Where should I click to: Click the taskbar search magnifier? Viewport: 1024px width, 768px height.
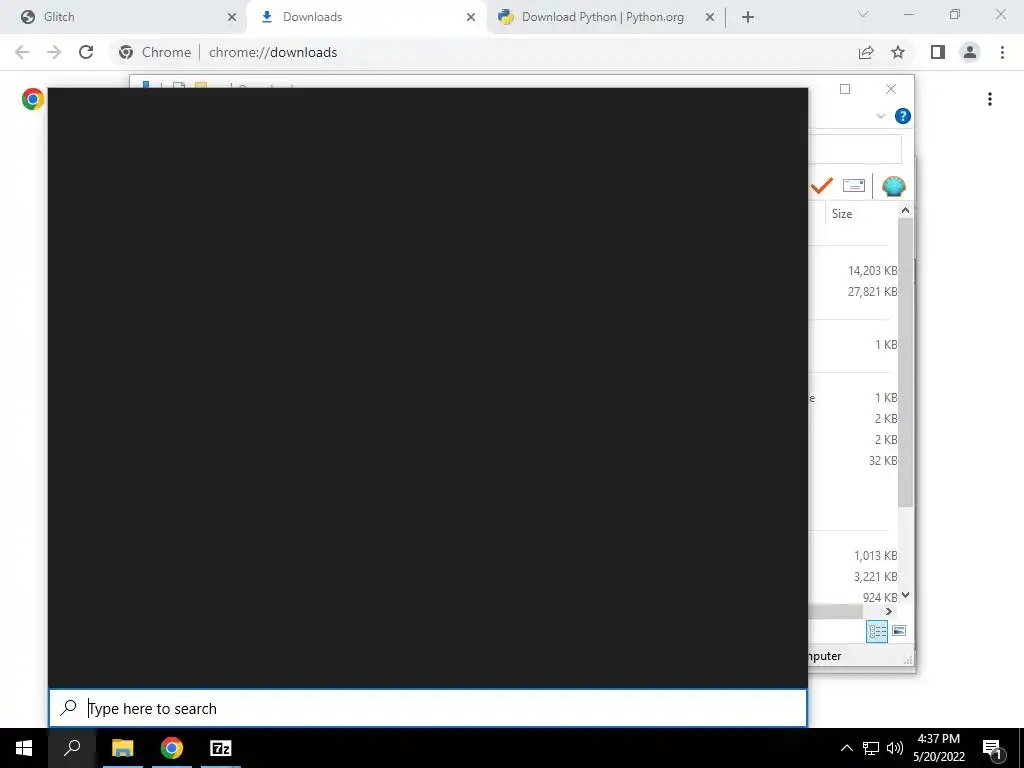(x=72, y=748)
